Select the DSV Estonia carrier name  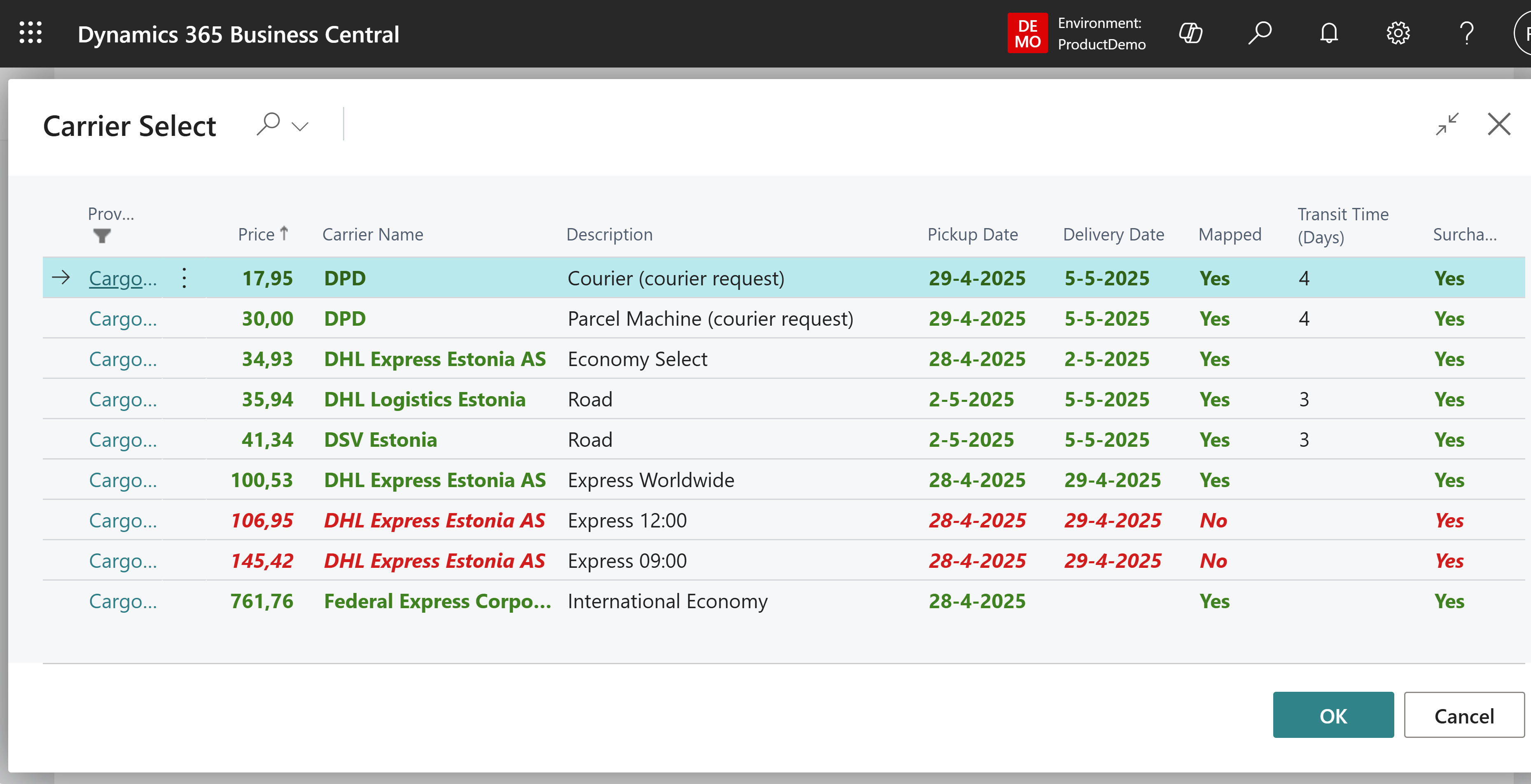(x=380, y=440)
